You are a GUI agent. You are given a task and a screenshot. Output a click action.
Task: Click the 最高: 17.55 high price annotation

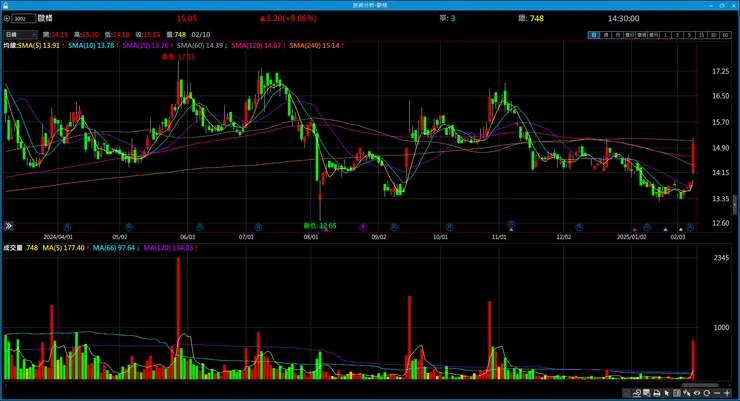point(178,57)
